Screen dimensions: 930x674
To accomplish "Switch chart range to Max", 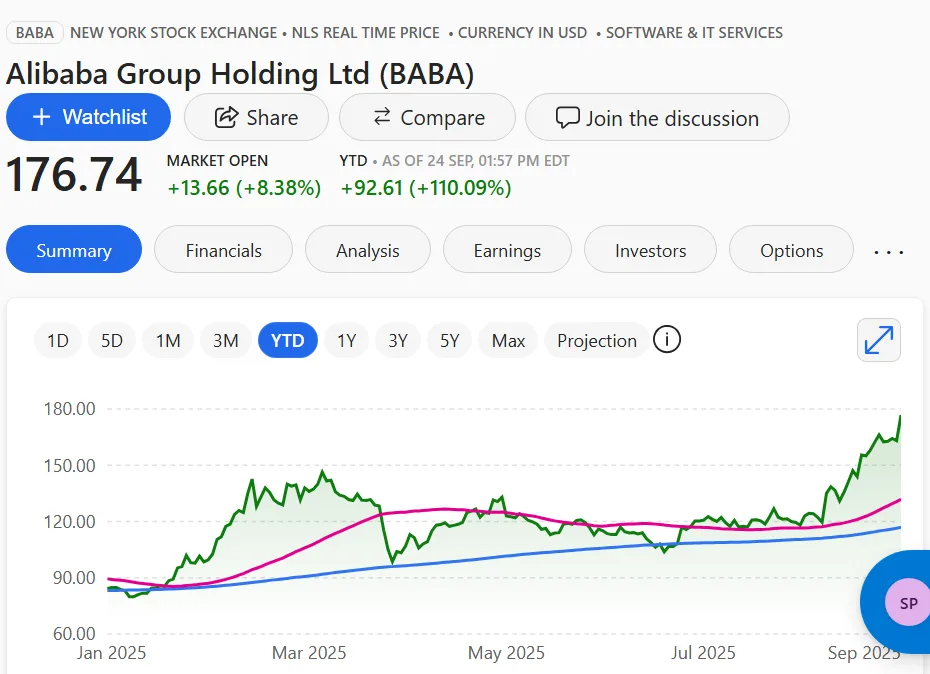I will [x=507, y=340].
